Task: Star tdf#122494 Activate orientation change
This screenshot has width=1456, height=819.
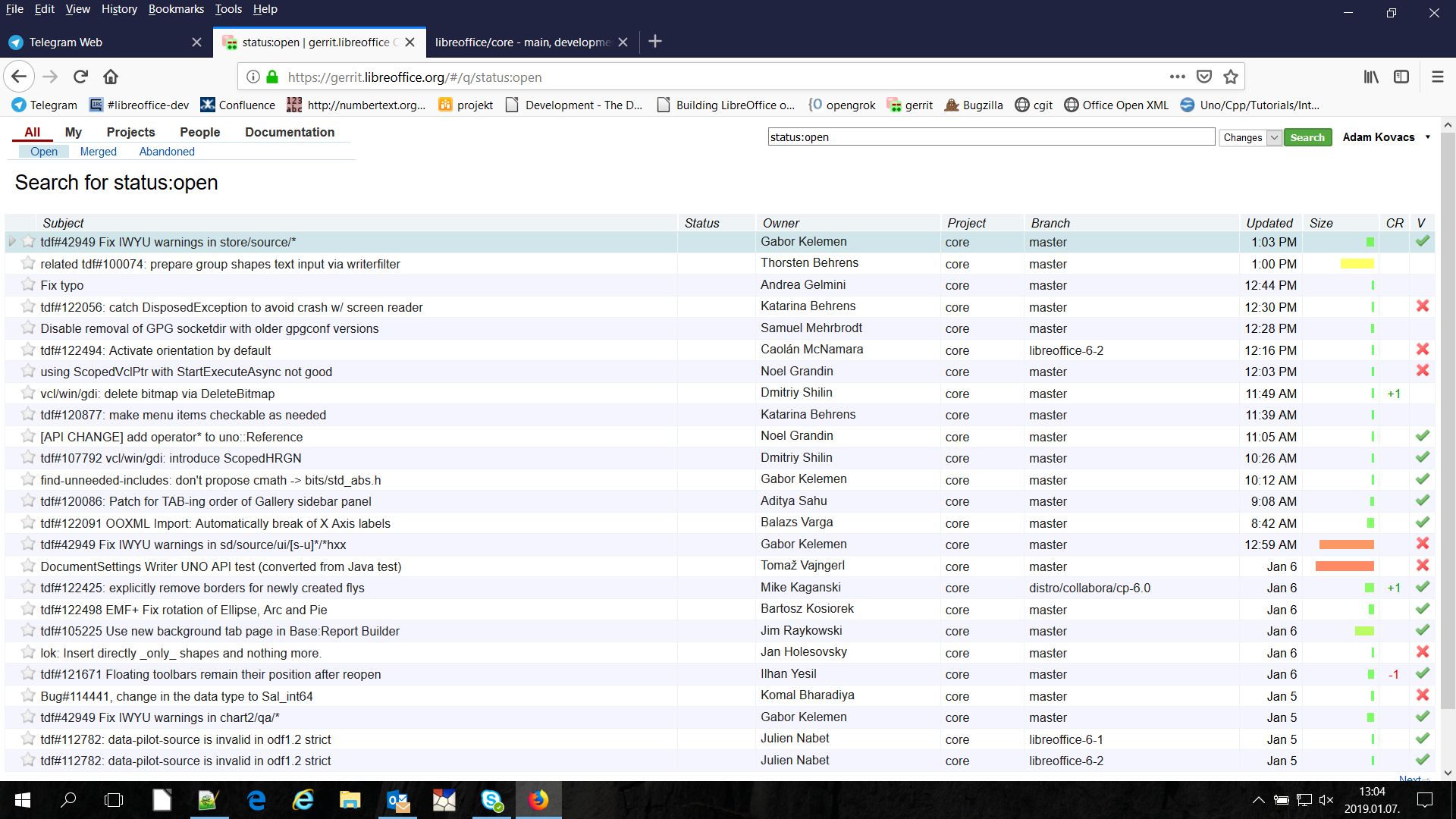Action: coord(28,350)
